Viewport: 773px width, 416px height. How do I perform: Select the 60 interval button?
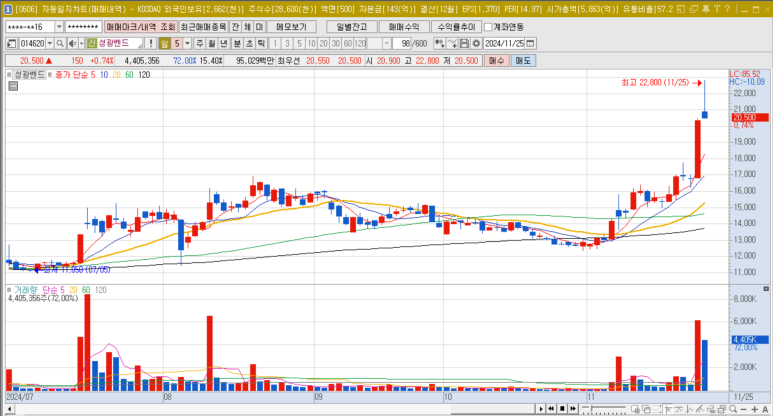(348, 43)
